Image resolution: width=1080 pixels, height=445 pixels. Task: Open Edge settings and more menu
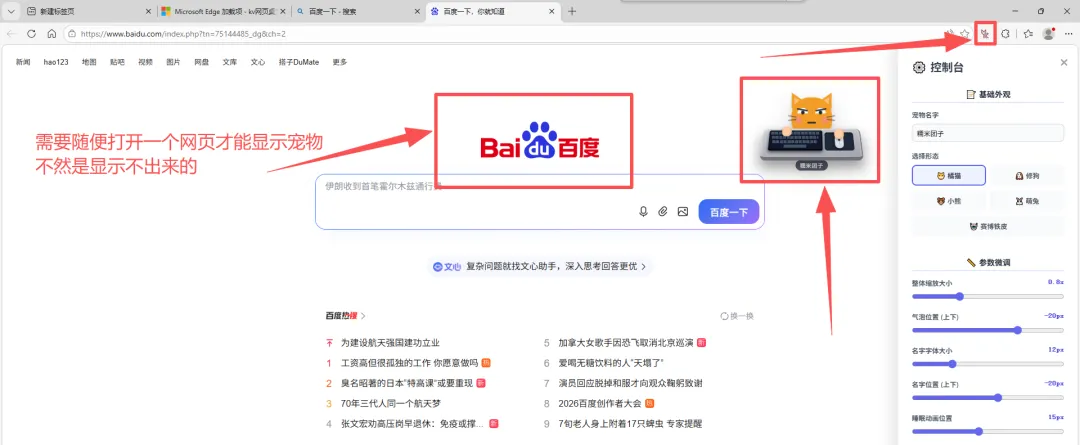point(1069,34)
